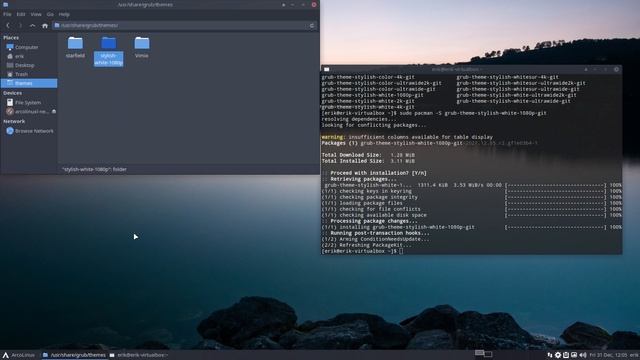Go to the home folder
Image resolution: width=640 pixels, height=360 pixels.
click(x=45, y=25)
